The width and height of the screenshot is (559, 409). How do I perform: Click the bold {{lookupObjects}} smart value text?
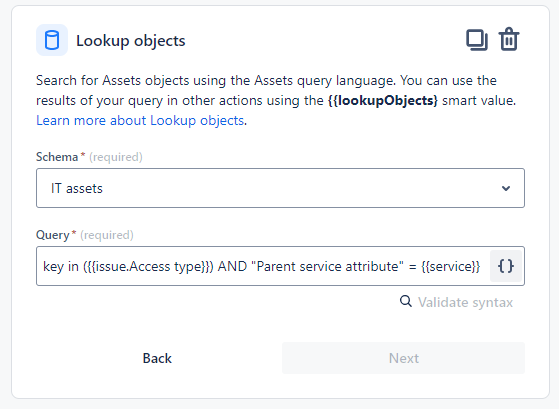383,101
